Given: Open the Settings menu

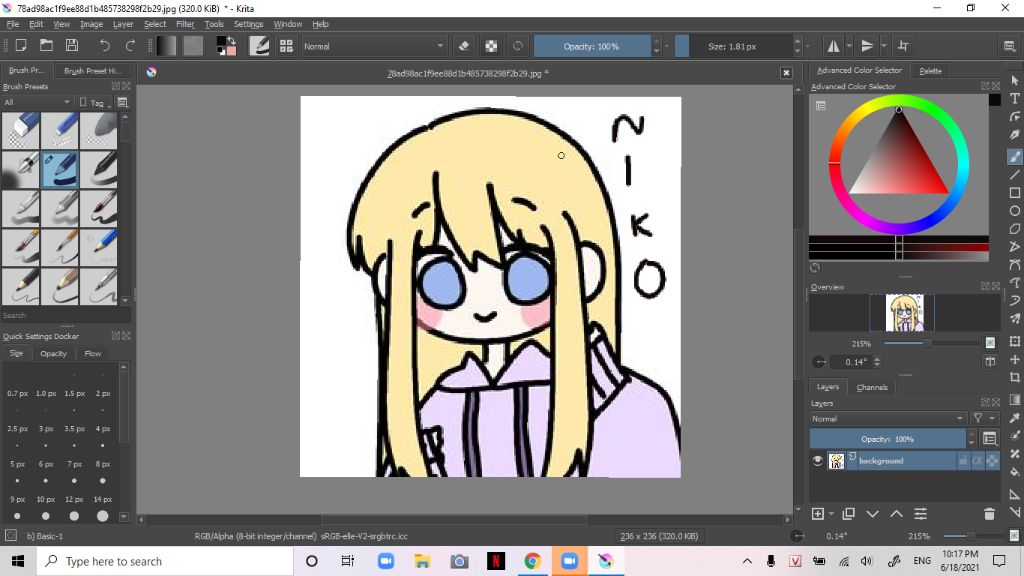Looking at the screenshot, I should click(248, 24).
